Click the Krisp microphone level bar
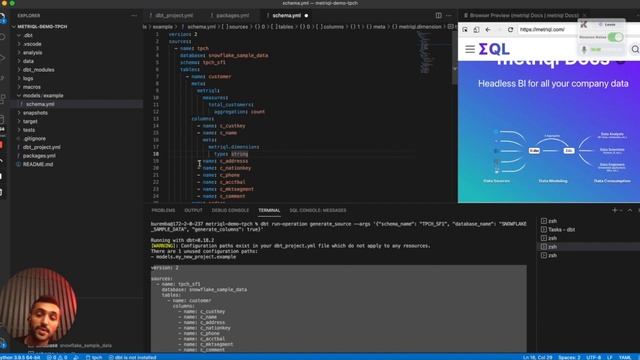Image resolution: width=640 pixels, height=360 pixels. click(x=606, y=49)
